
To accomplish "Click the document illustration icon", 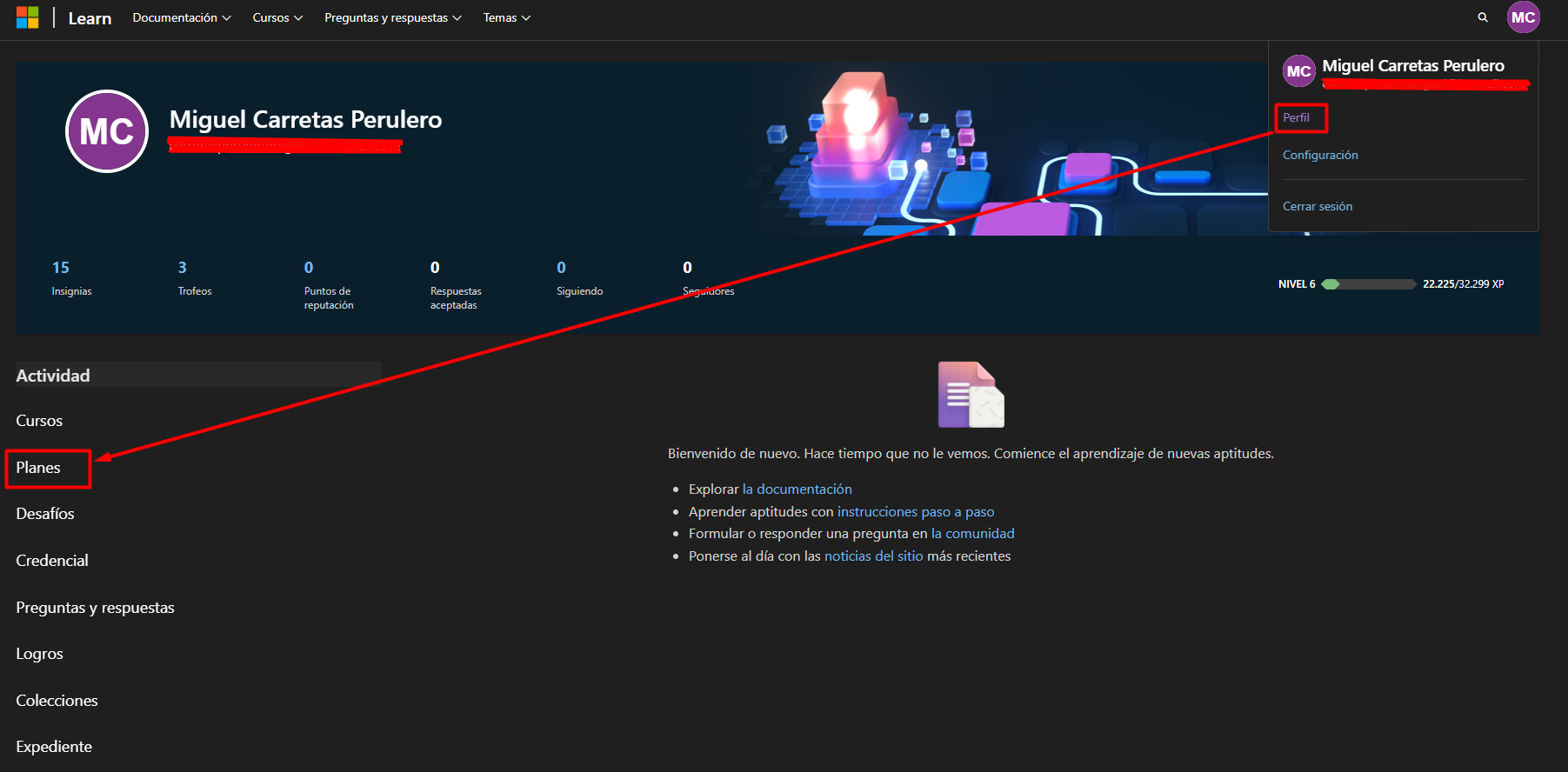I will pyautogui.click(x=971, y=395).
